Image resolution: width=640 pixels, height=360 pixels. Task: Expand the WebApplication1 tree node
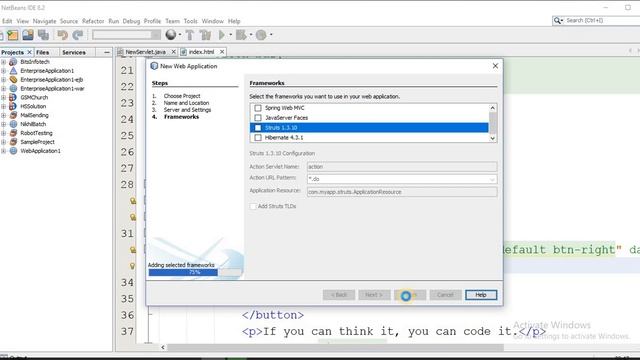pyautogui.click(x=3, y=151)
